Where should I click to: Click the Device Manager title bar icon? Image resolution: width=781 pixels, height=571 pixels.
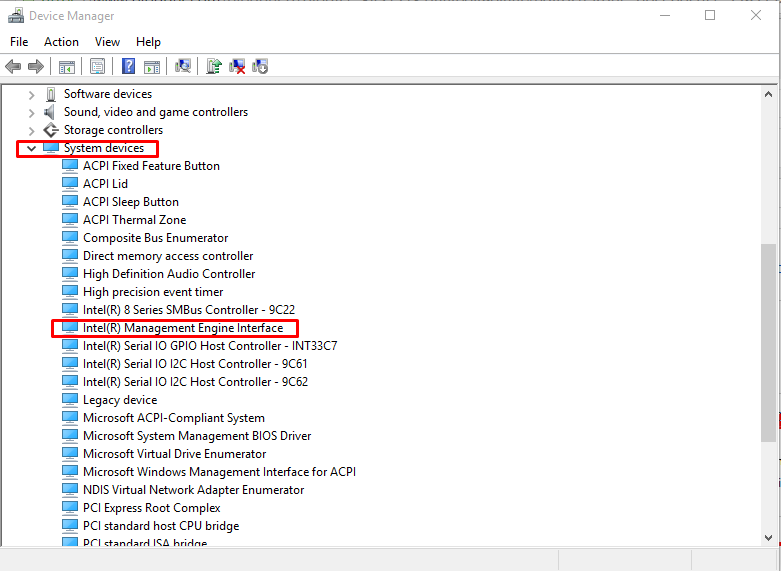click(15, 16)
